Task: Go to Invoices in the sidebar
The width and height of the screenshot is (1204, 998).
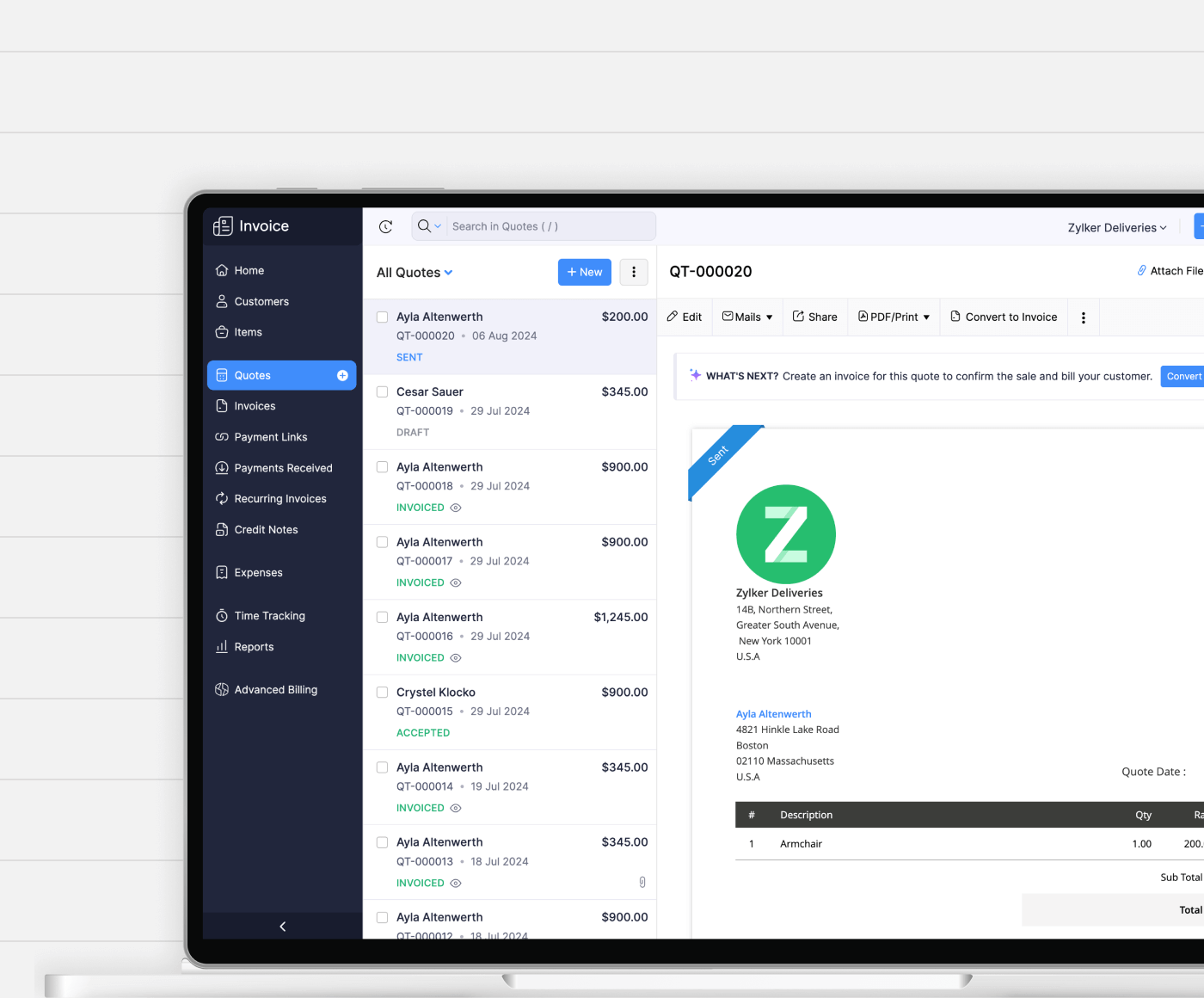Action: 255,406
